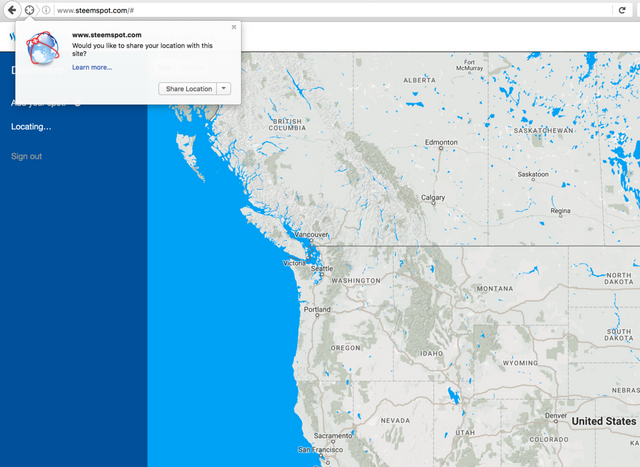Click the Locating… sidebar entry
Image resolution: width=640 pixels, height=467 pixels.
point(31,127)
